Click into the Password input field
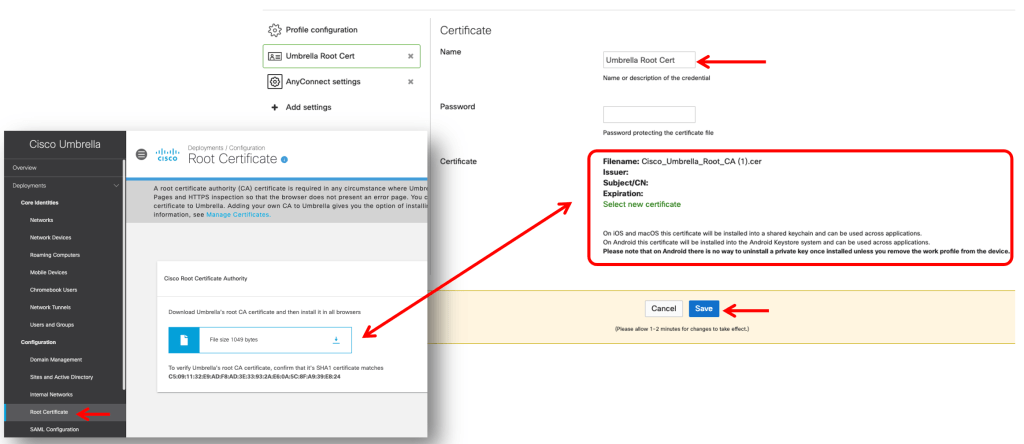 [649, 114]
